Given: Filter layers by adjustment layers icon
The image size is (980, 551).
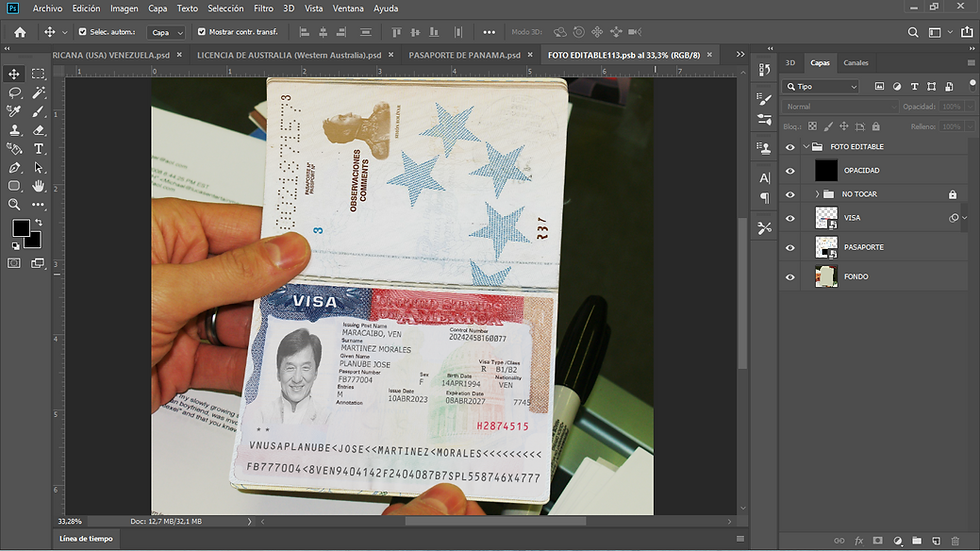Looking at the screenshot, I should [897, 86].
